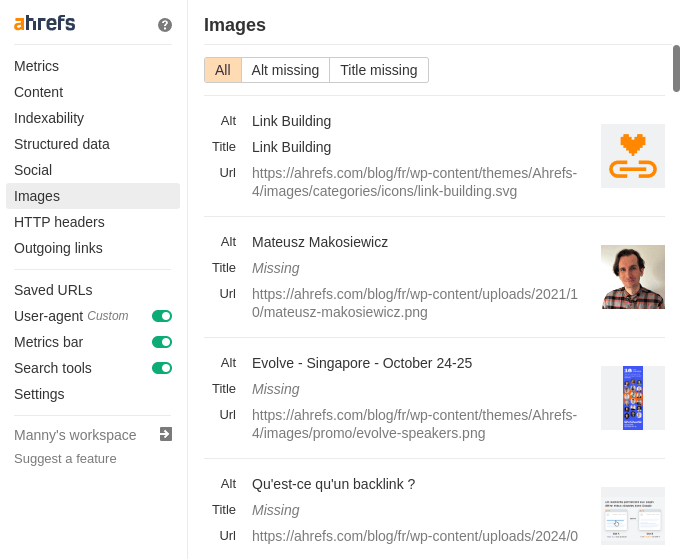Click "Qu'est-ce qu'un backlink ?" alt text

click(333, 484)
